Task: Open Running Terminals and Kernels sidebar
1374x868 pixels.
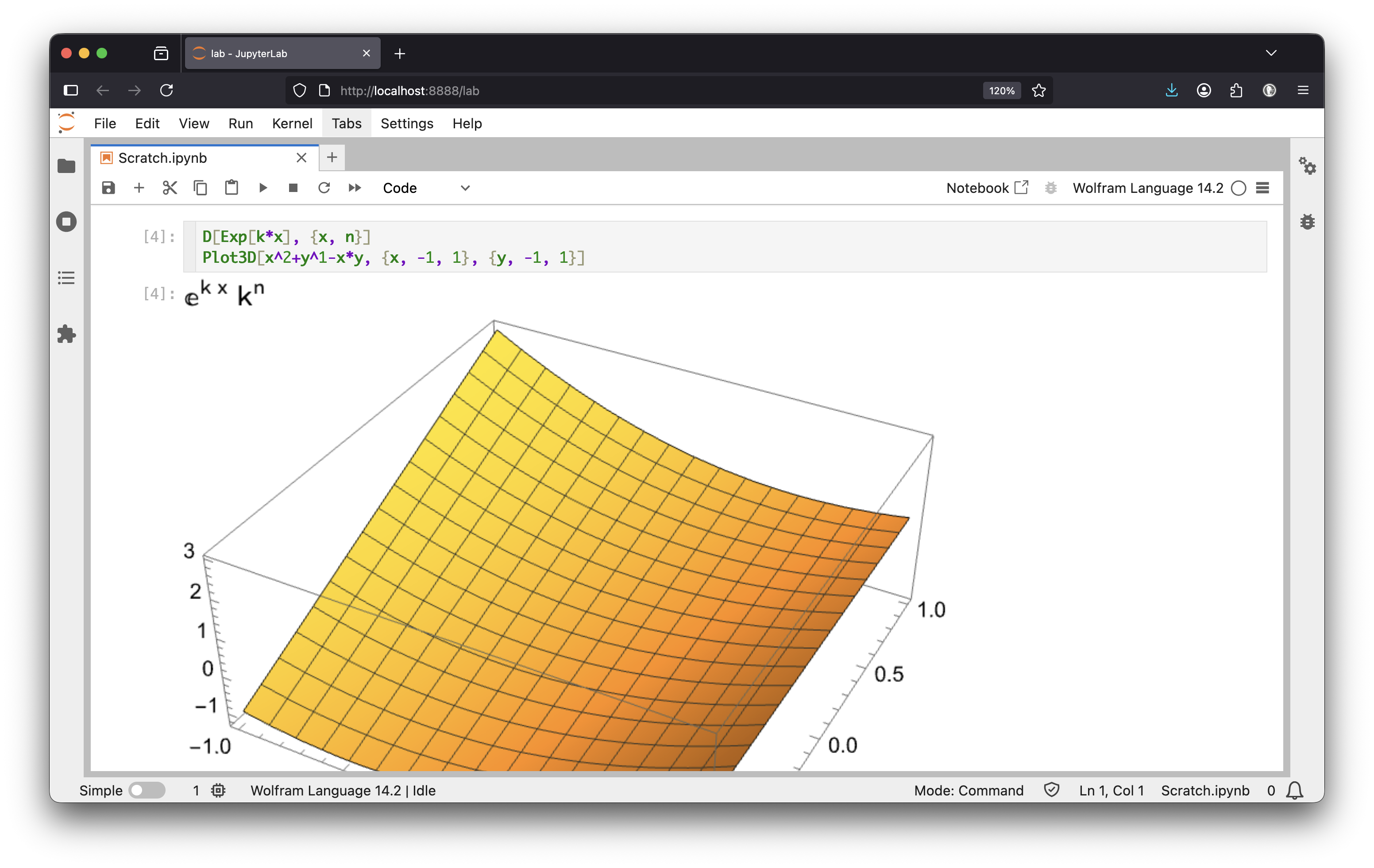Action: tap(67, 221)
